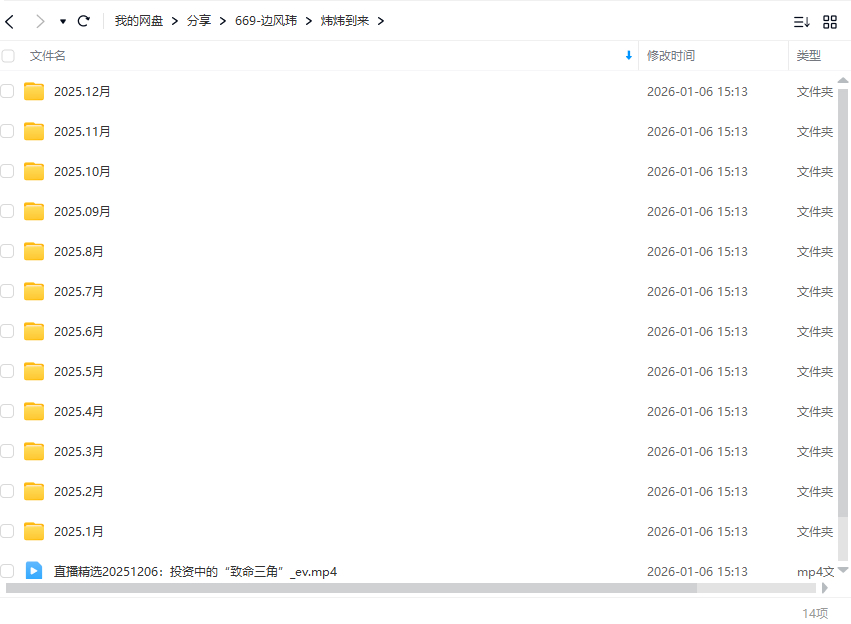Navigate to 669-边风玮 breadcrumb folder
The width and height of the screenshot is (851, 624).
[x=266, y=21]
